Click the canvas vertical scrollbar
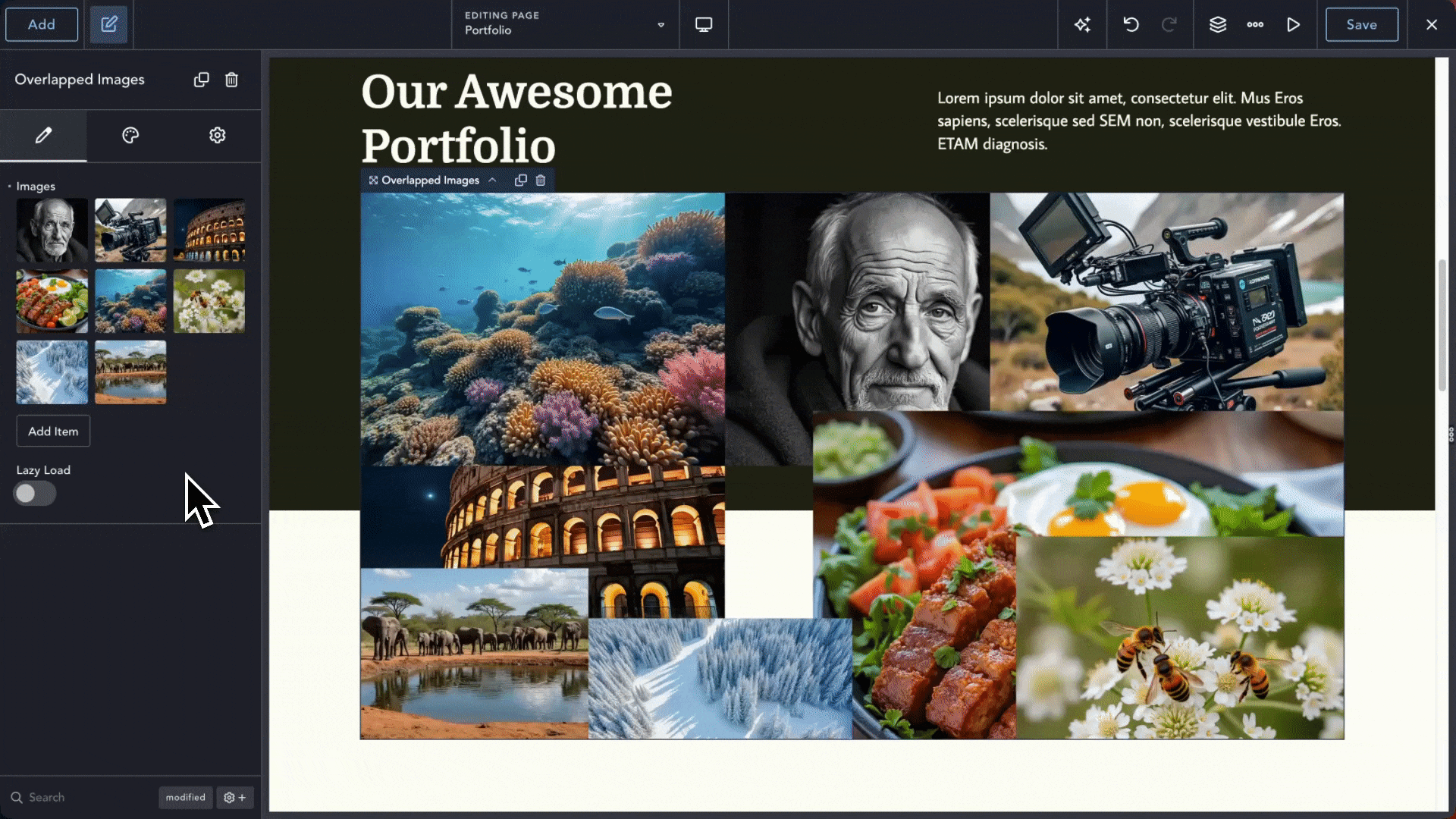This screenshot has height=819, width=1456. (1442, 326)
